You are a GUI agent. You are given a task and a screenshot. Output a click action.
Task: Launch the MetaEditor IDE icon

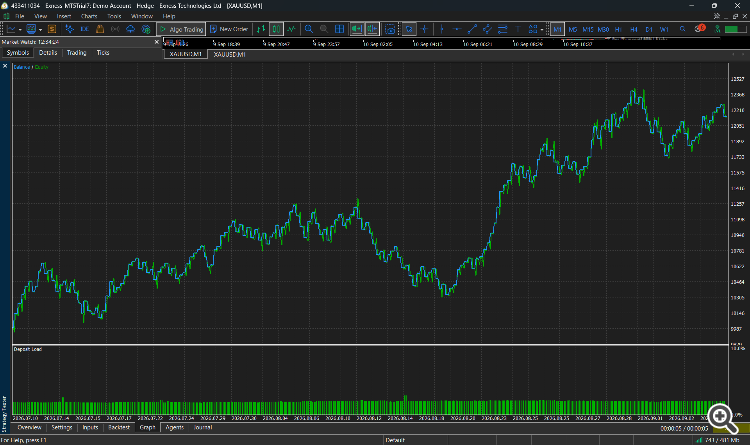coord(85,29)
